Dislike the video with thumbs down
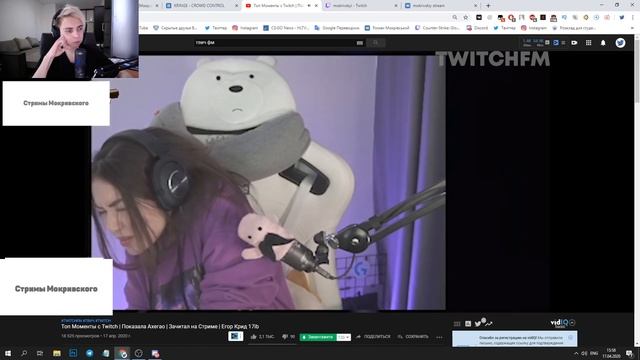Viewport: 640px width, 360px height. [x=289, y=337]
